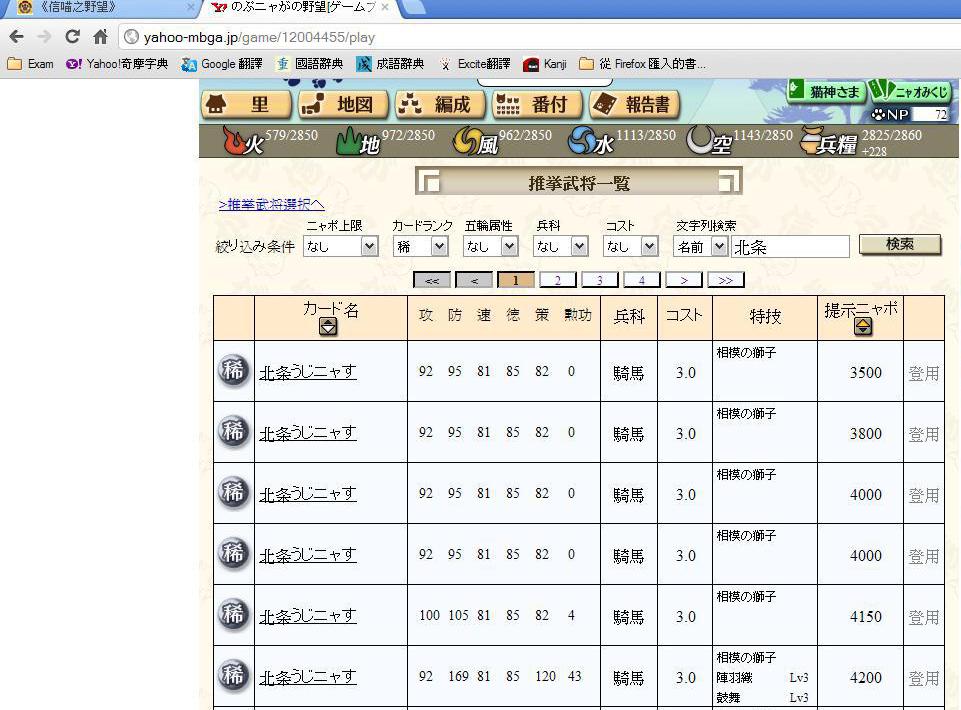The width and height of the screenshot is (961, 710).
Task: Click 登用 for the 3800 card
Action: [924, 434]
